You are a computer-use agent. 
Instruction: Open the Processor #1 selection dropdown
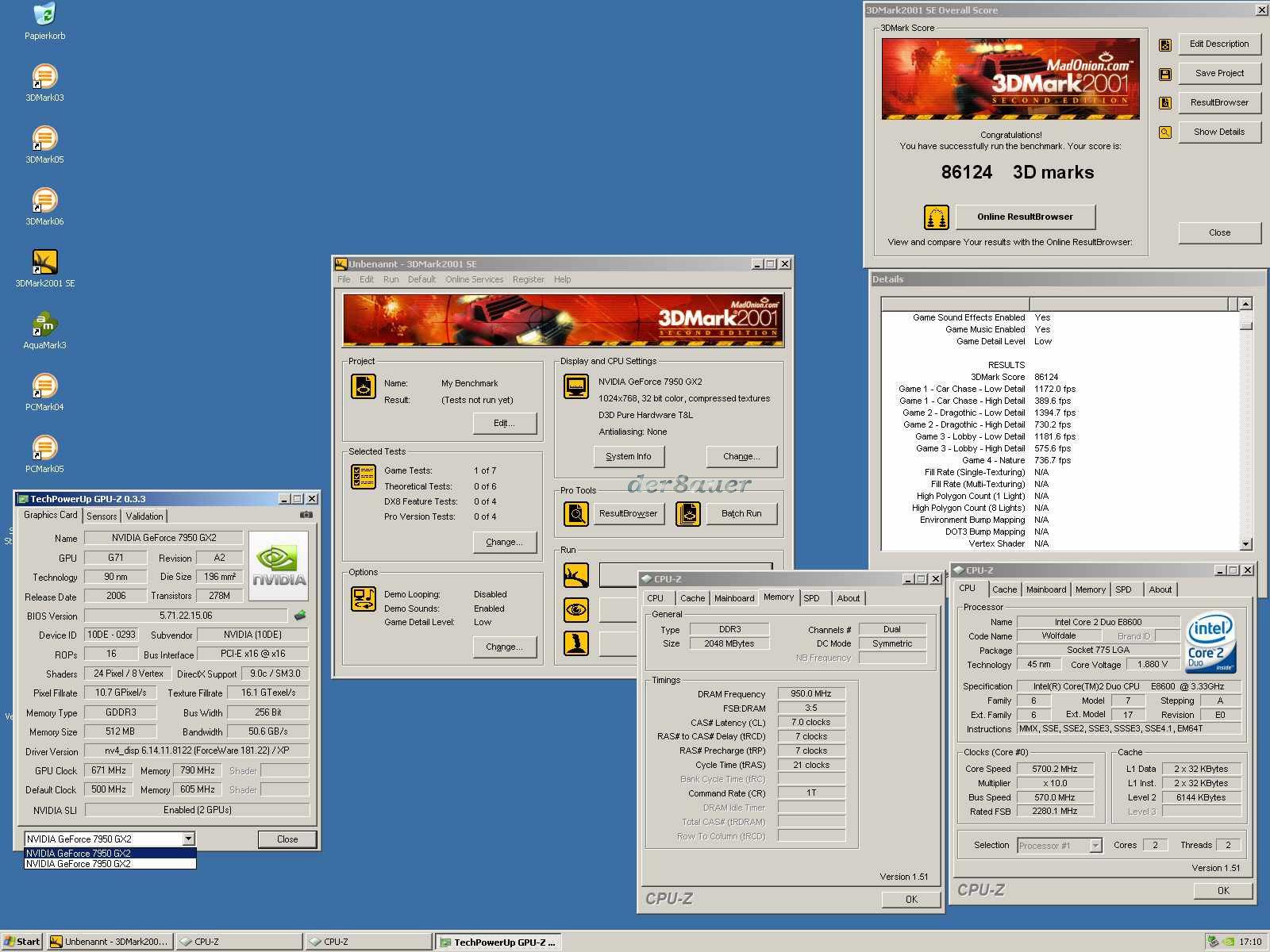pyautogui.click(x=1095, y=846)
